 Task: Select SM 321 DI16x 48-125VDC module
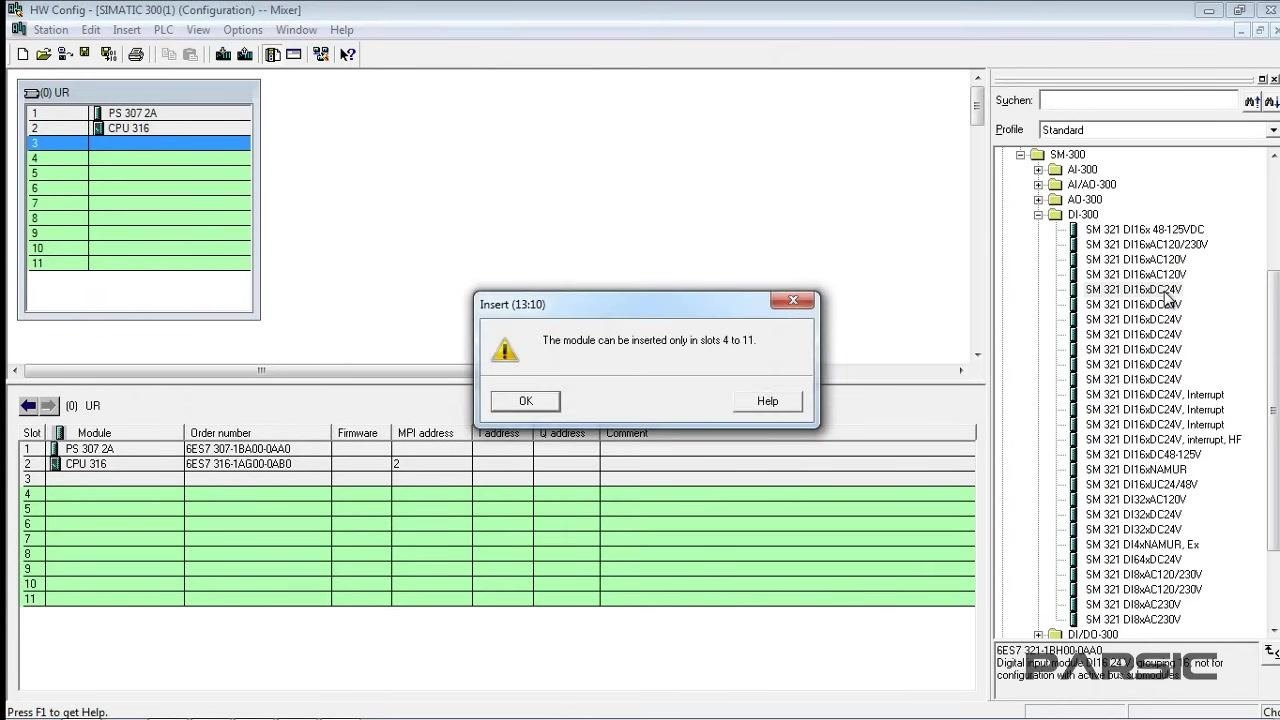(x=1144, y=229)
